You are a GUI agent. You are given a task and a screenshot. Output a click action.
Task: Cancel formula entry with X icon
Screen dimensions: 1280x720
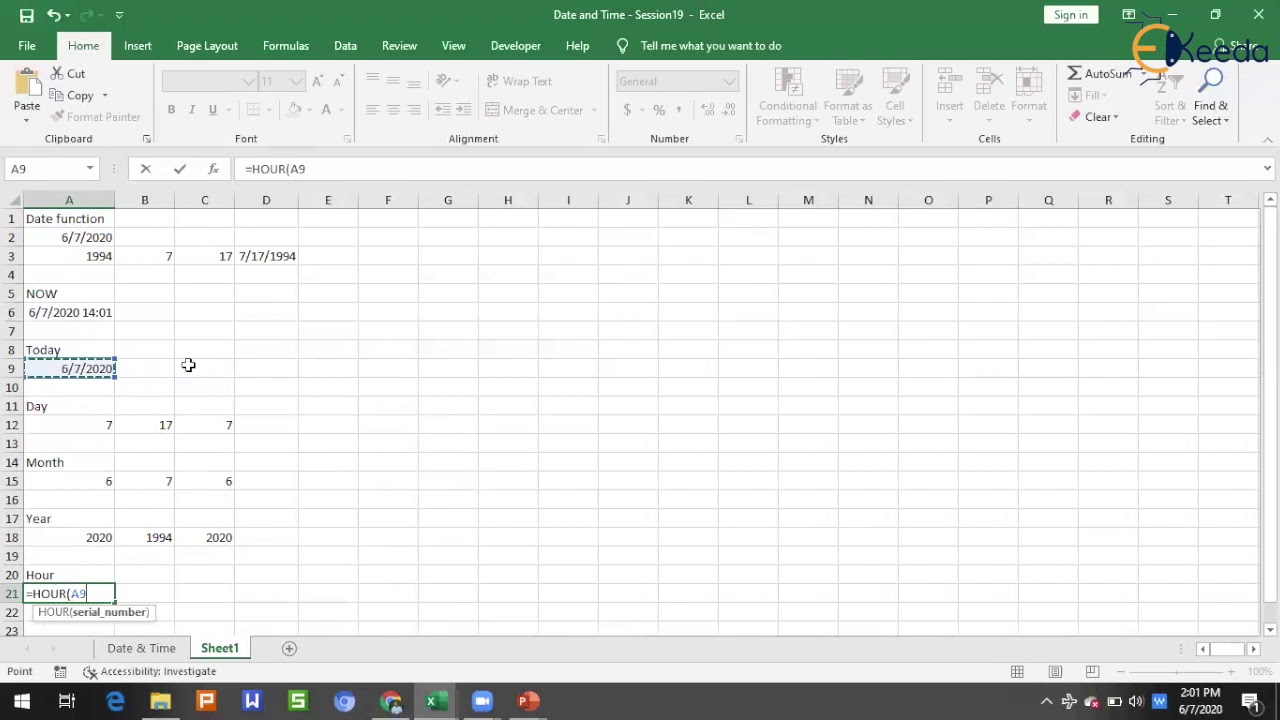tap(146, 169)
